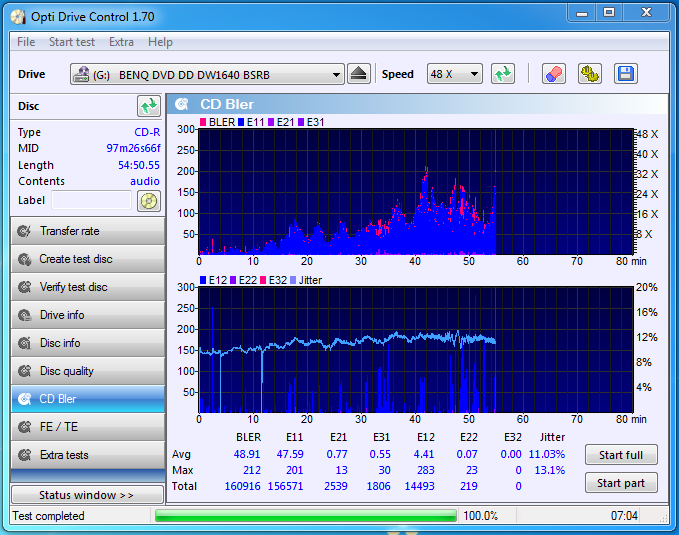Click the Start part button
This screenshot has width=679, height=535.
click(x=621, y=483)
